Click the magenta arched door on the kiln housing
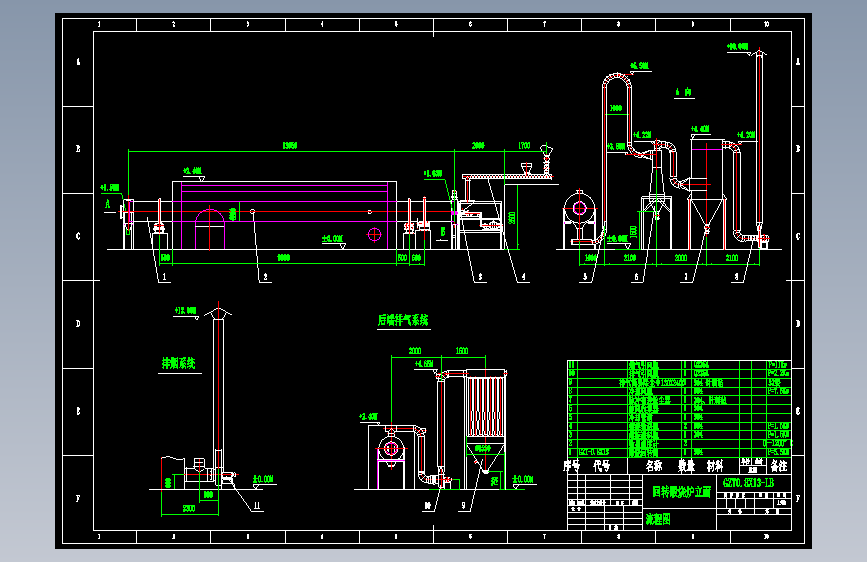Image resolution: width=867 pixels, height=562 pixels. [210, 228]
